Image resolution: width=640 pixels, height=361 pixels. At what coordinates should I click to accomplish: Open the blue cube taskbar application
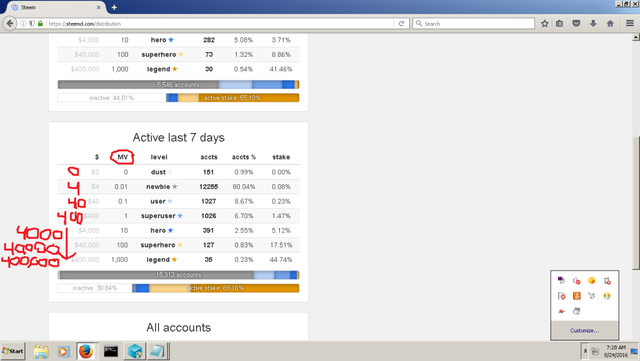134,351
